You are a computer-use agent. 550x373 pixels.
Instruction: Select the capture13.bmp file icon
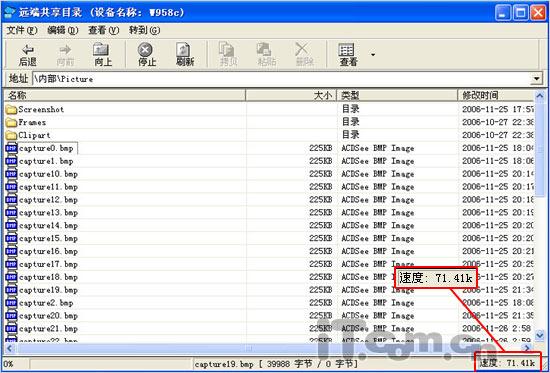(12, 213)
